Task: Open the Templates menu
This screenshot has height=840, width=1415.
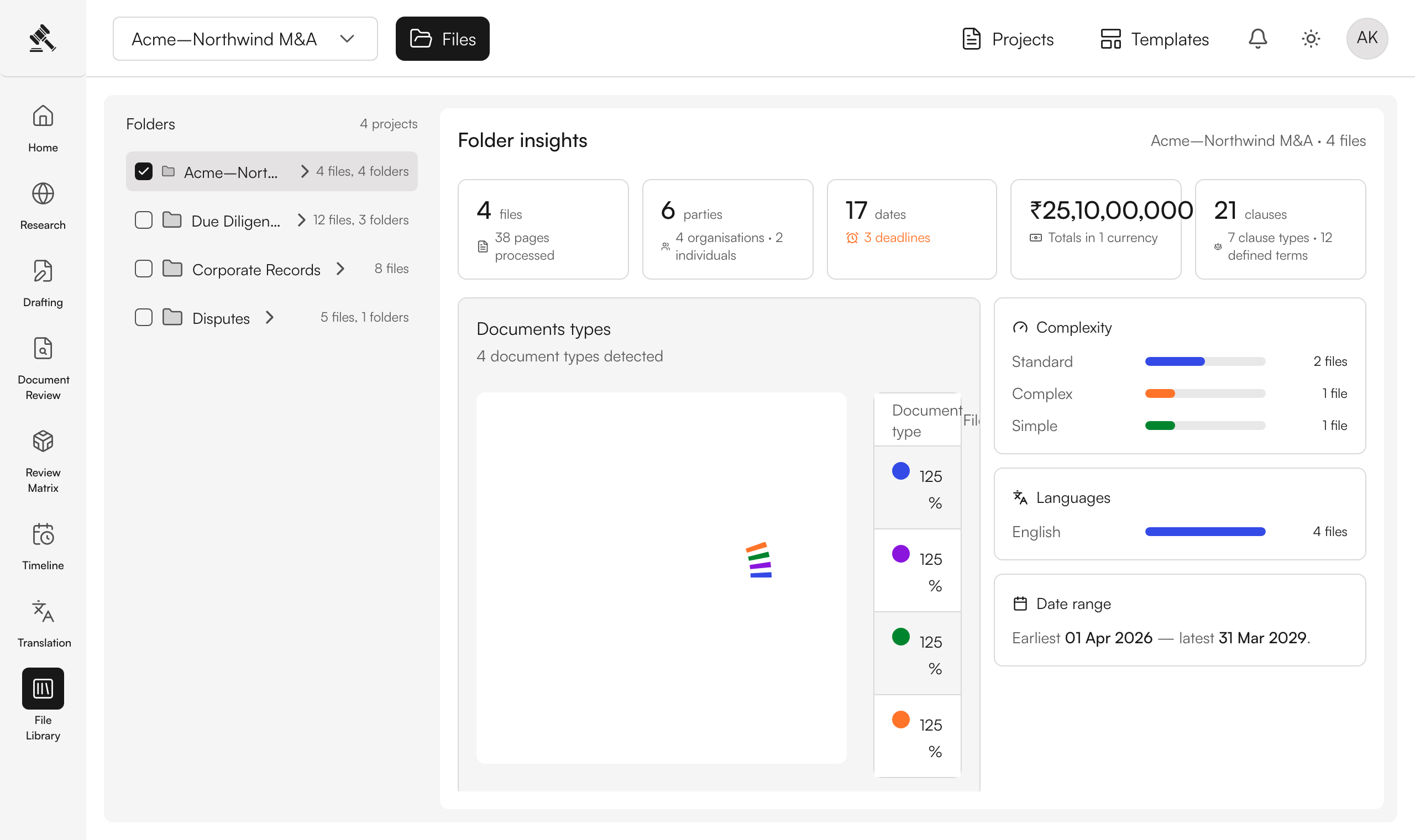Action: 1154,39
